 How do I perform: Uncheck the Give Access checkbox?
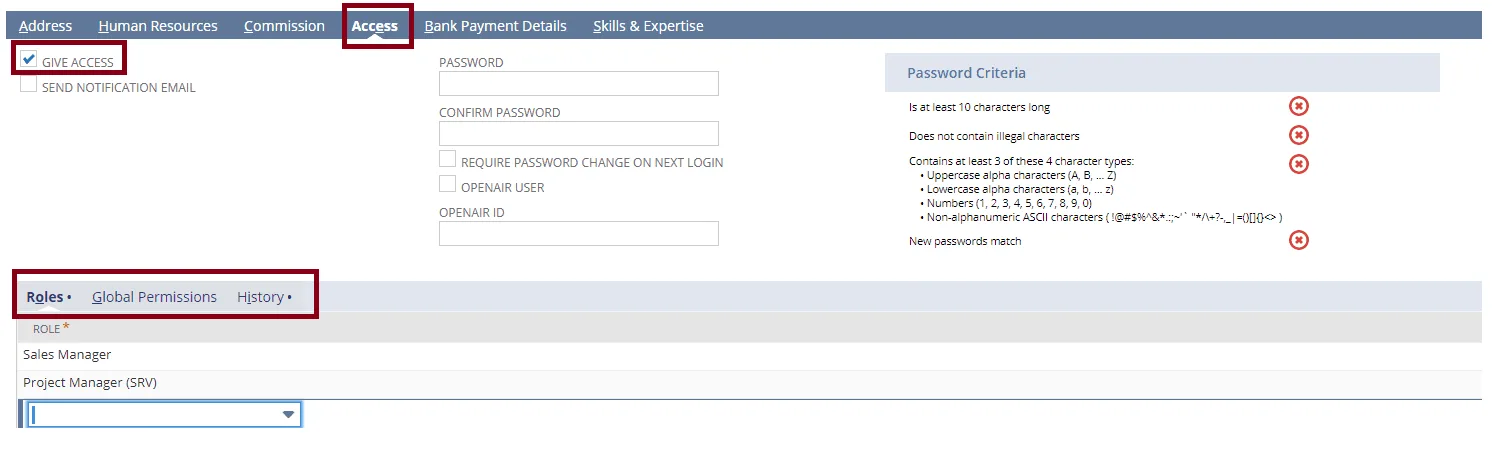[29, 60]
